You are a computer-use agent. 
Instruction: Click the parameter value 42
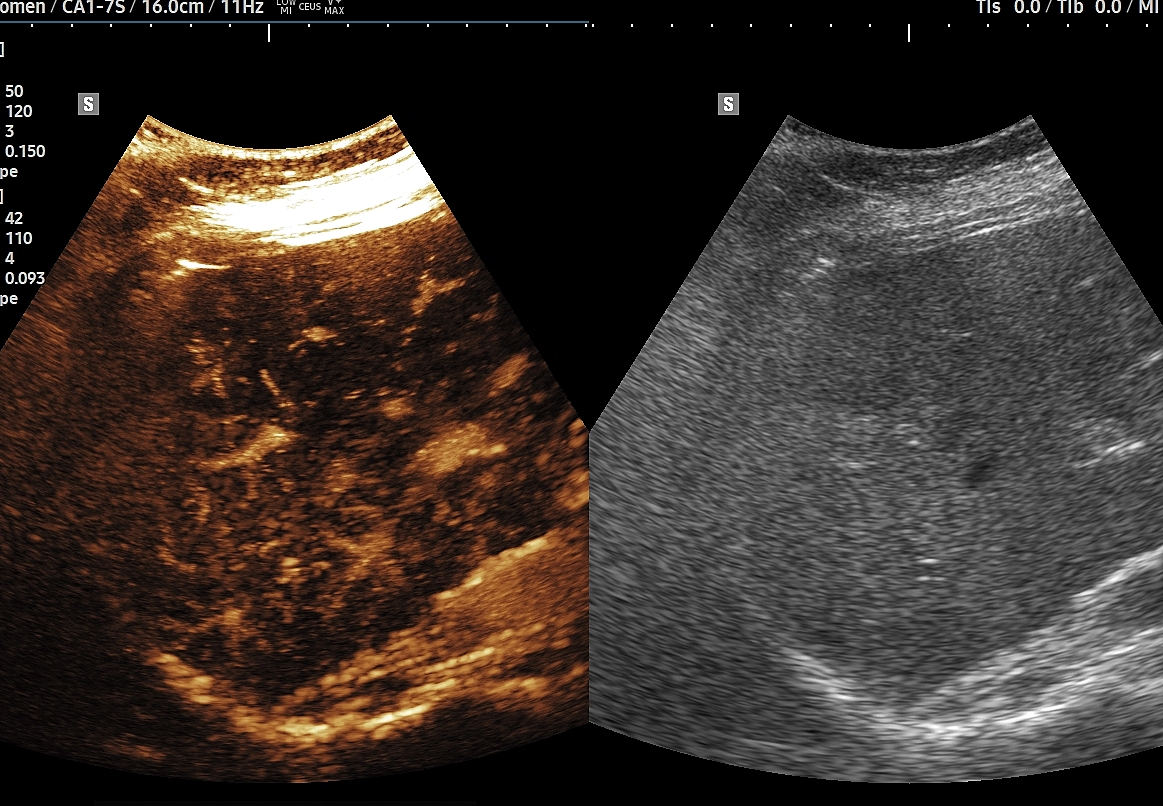[14, 218]
